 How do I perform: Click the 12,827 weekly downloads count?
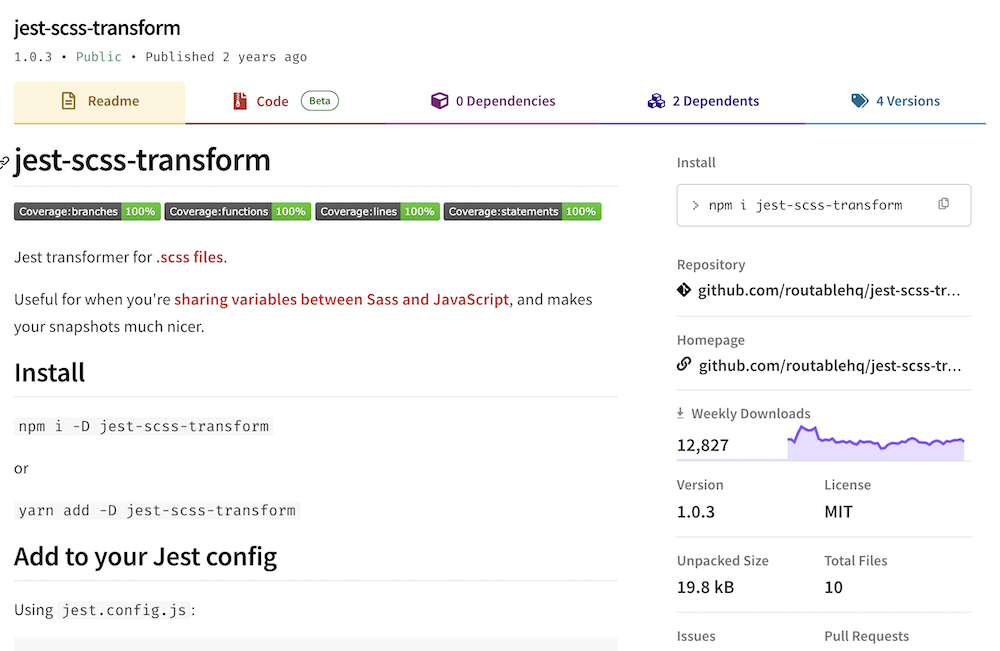(702, 445)
